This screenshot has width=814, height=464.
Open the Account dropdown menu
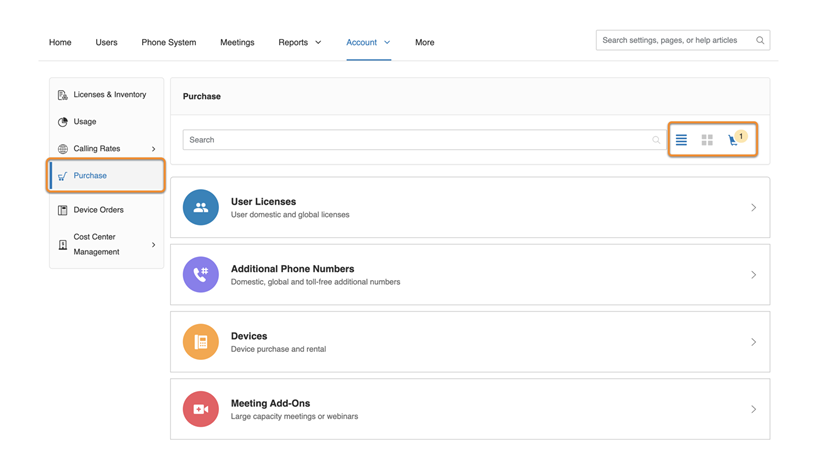tap(368, 43)
